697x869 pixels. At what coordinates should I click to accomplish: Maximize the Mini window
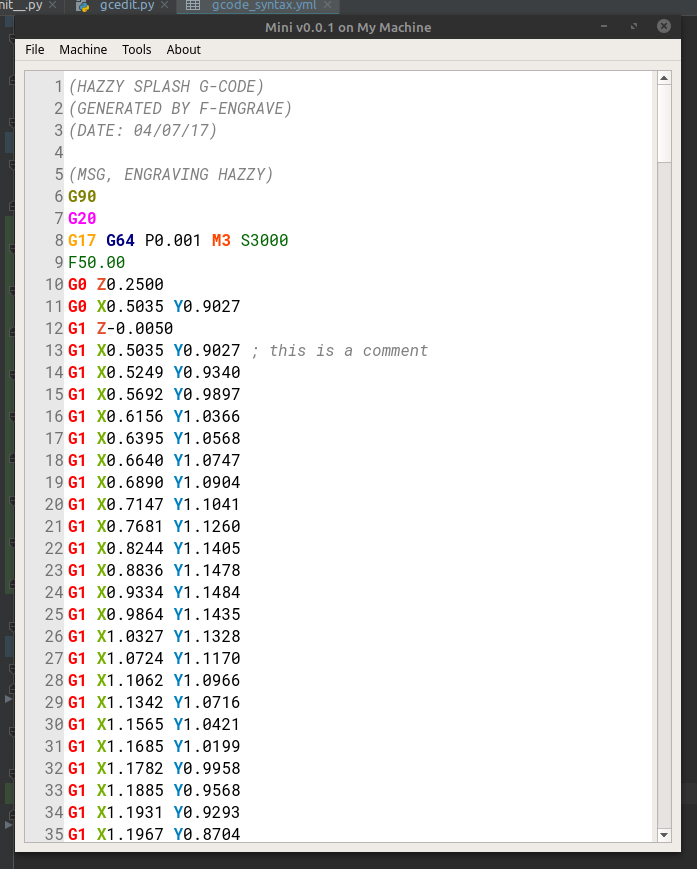pyautogui.click(x=634, y=27)
